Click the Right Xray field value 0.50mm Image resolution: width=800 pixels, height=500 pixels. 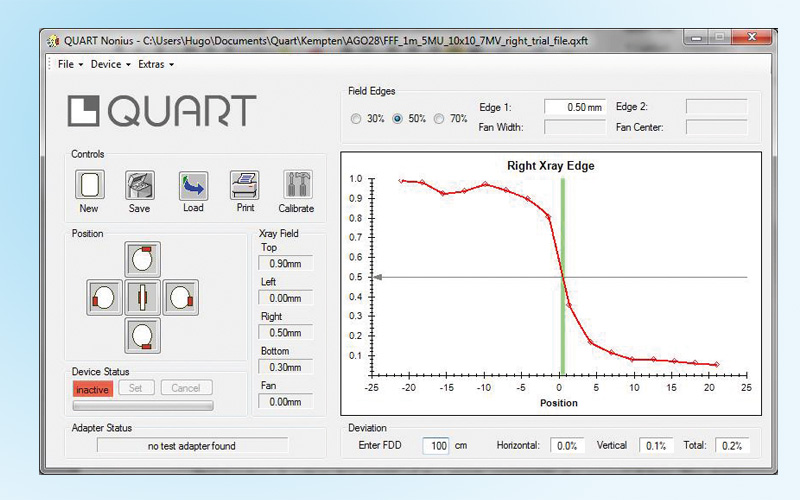[286, 333]
